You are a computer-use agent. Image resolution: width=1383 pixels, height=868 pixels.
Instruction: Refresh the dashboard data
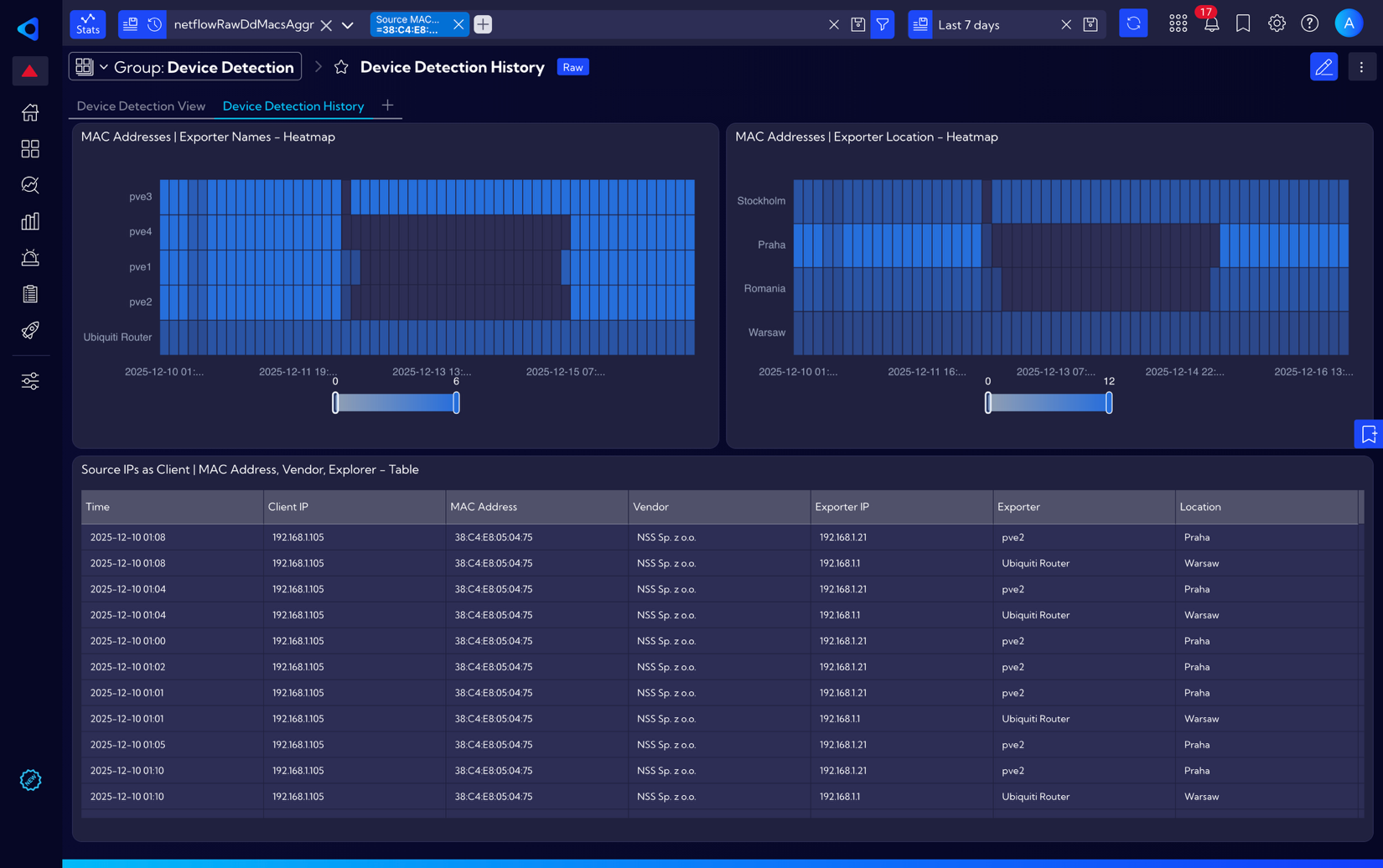[1133, 23]
